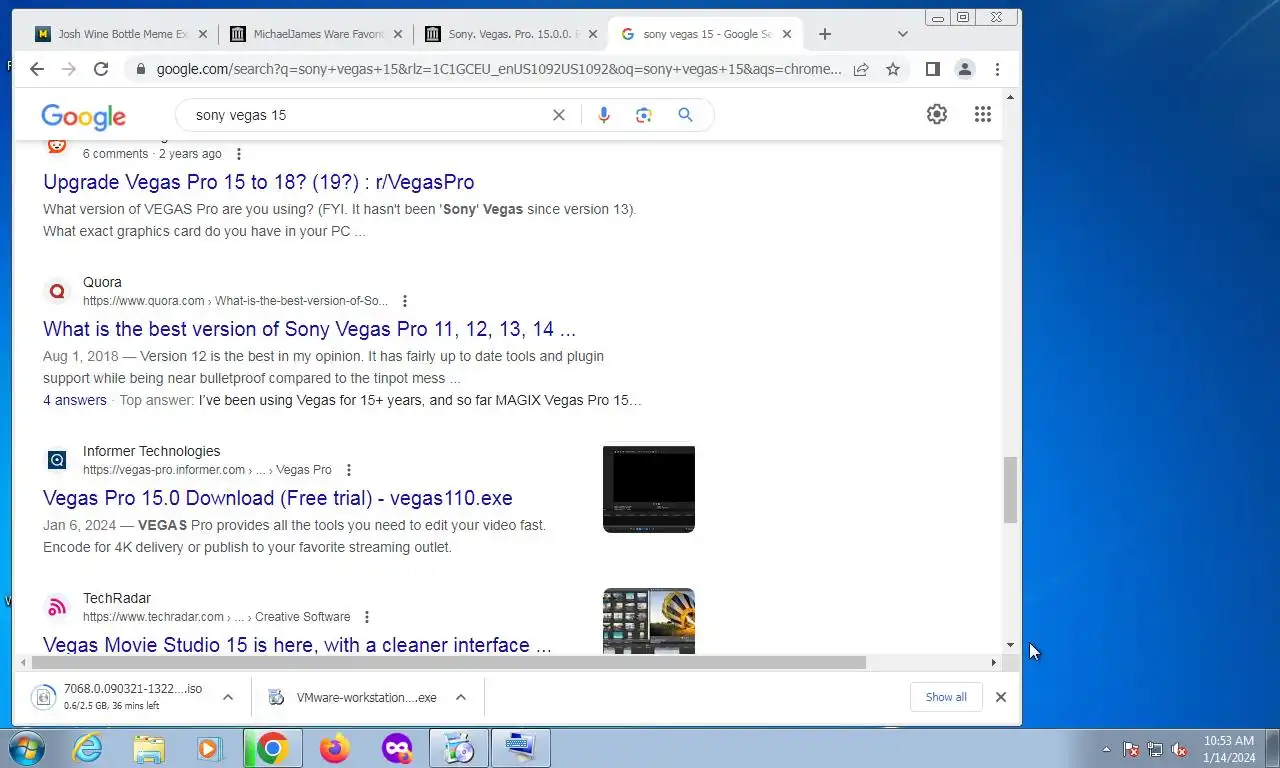Open Vegas Pro 15.0 Download result

point(278,498)
